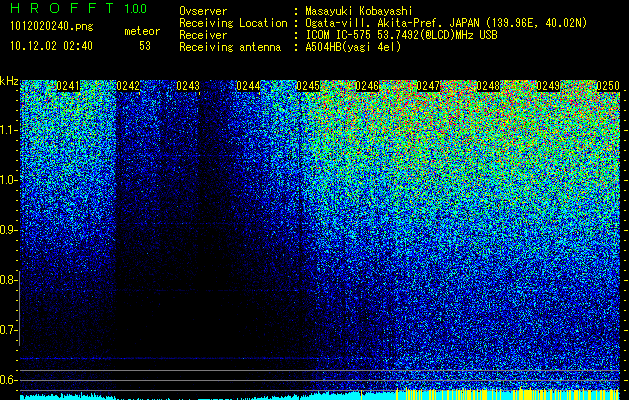Click the 1.0 frequency axis label

8,180
